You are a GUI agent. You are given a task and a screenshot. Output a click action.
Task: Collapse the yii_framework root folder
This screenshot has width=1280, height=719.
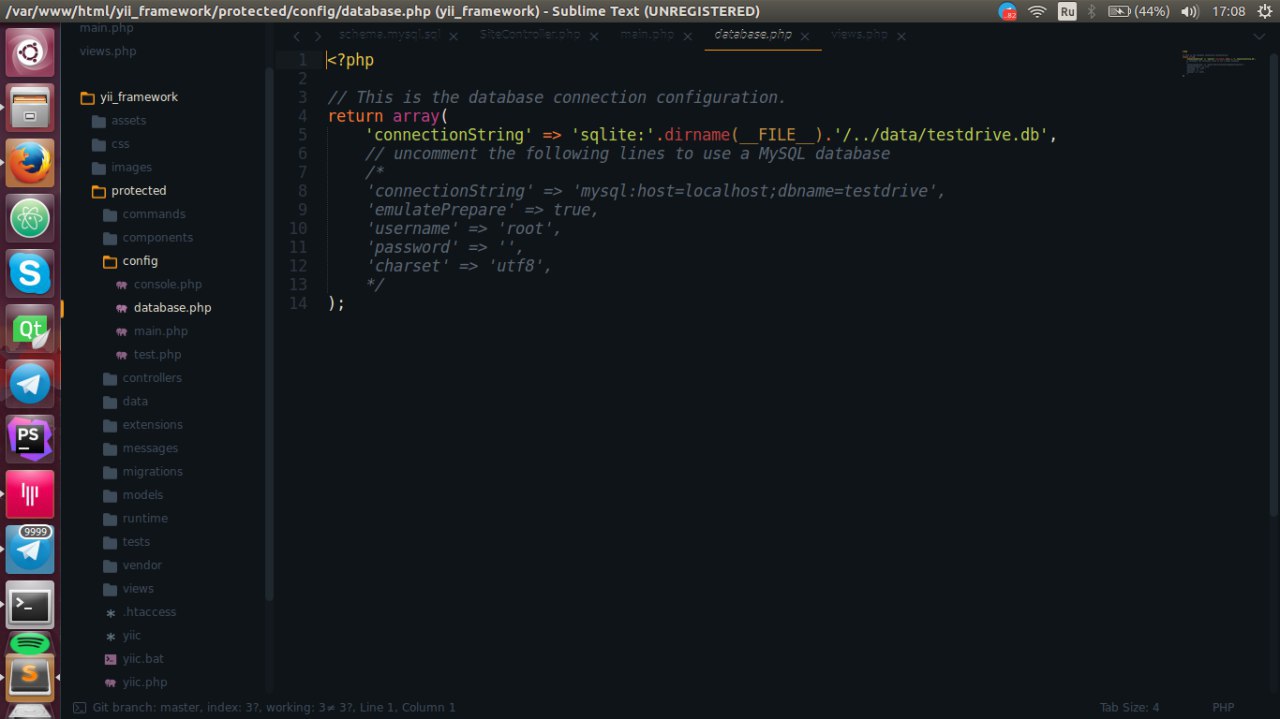point(87,97)
